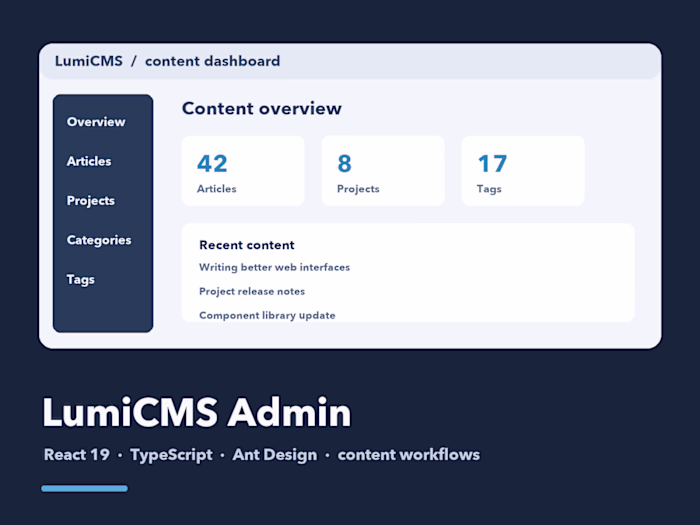The height and width of the screenshot is (525, 700).
Task: Click the 'Ant Design' label
Action: [x=275, y=455]
